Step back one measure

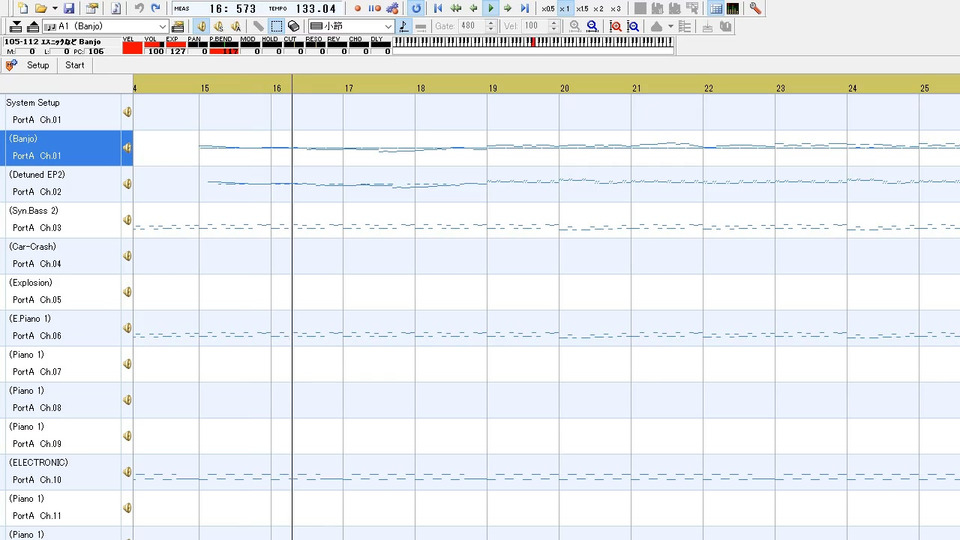pos(473,9)
